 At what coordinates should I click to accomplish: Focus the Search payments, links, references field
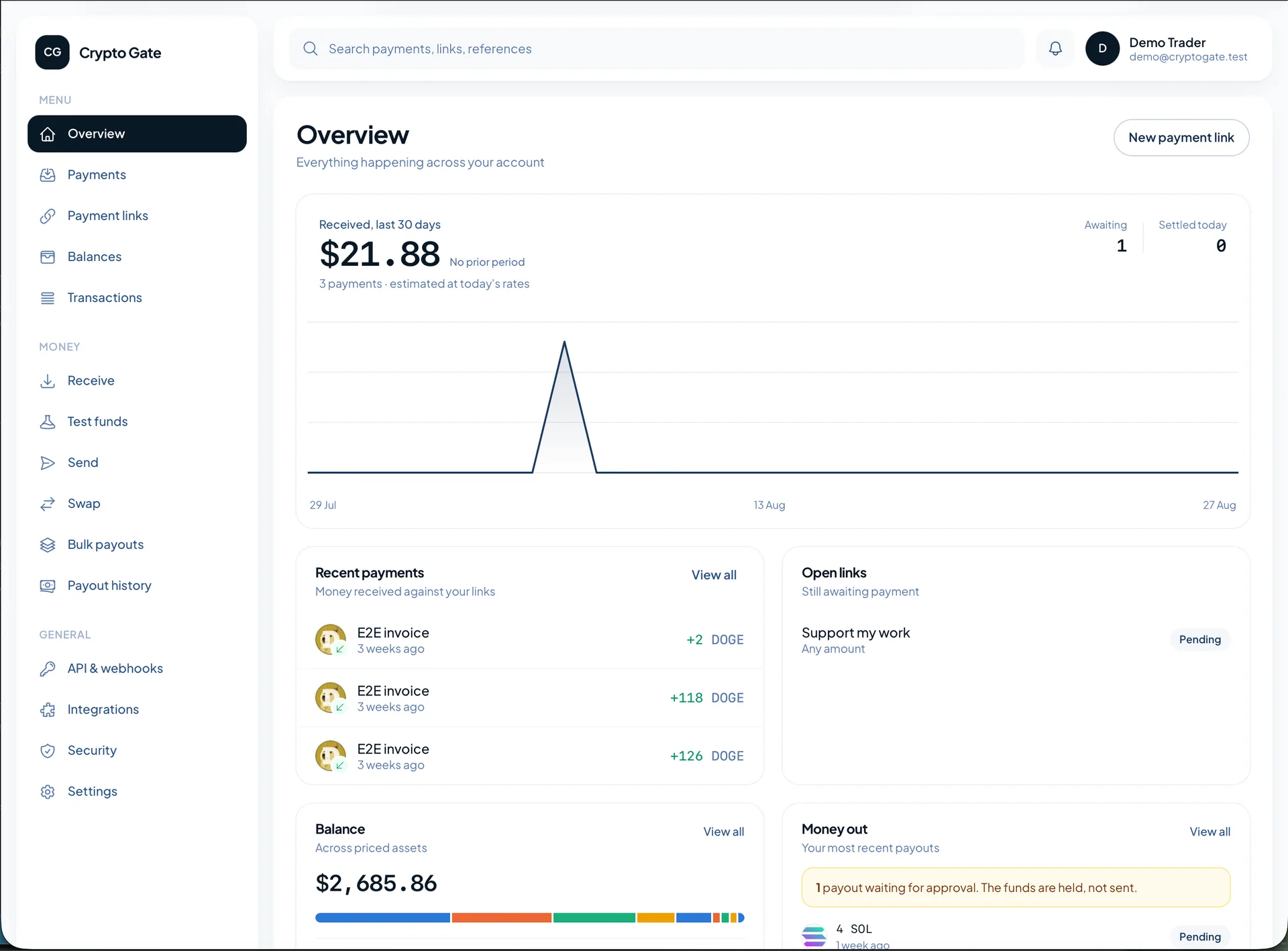click(657, 48)
